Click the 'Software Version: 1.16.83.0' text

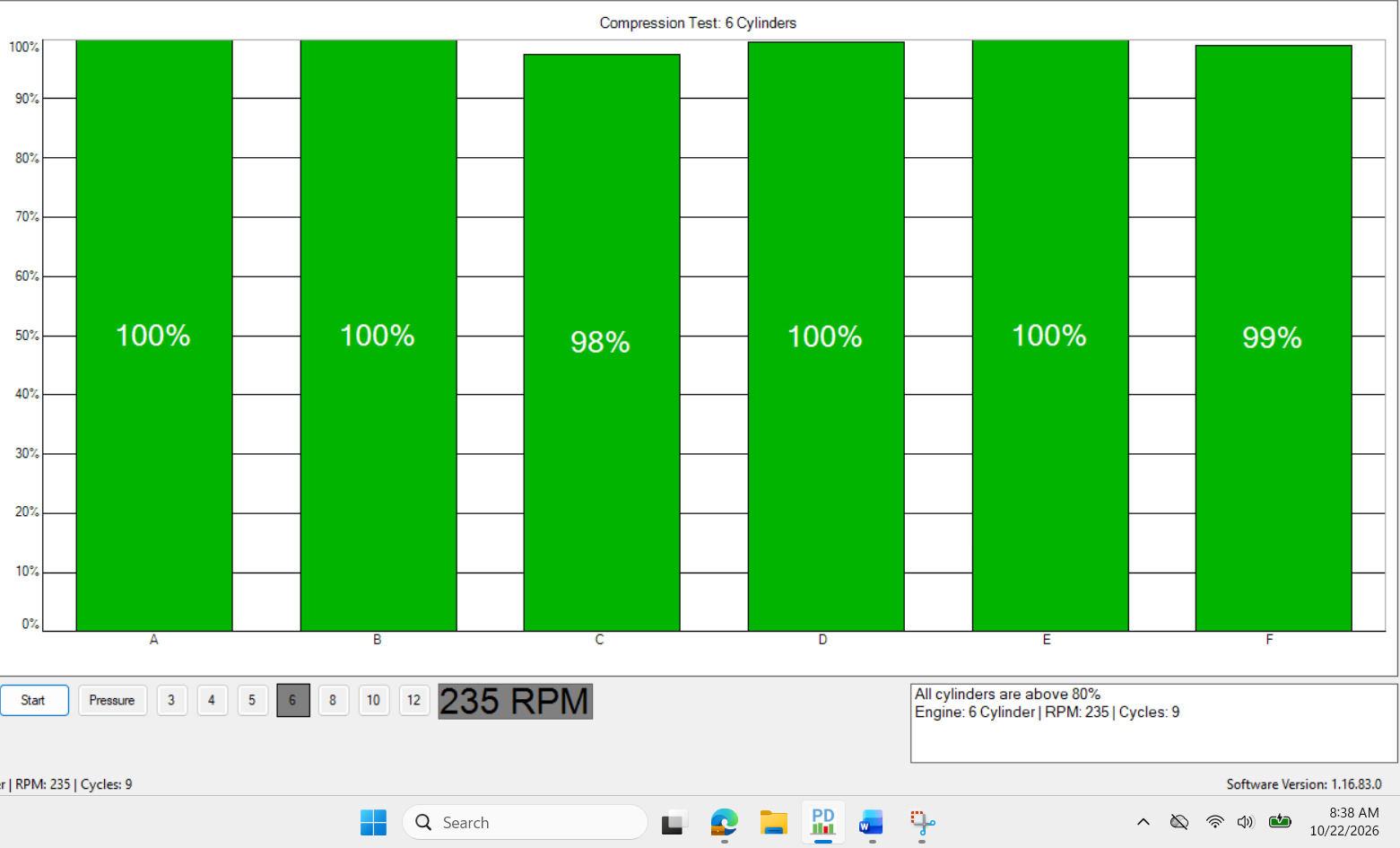click(x=1304, y=784)
